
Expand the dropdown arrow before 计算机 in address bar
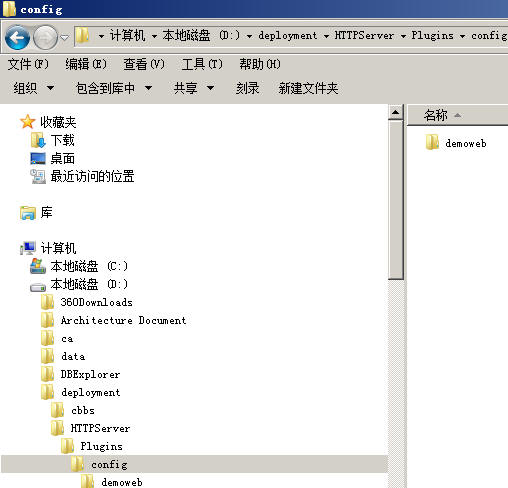click(101, 36)
